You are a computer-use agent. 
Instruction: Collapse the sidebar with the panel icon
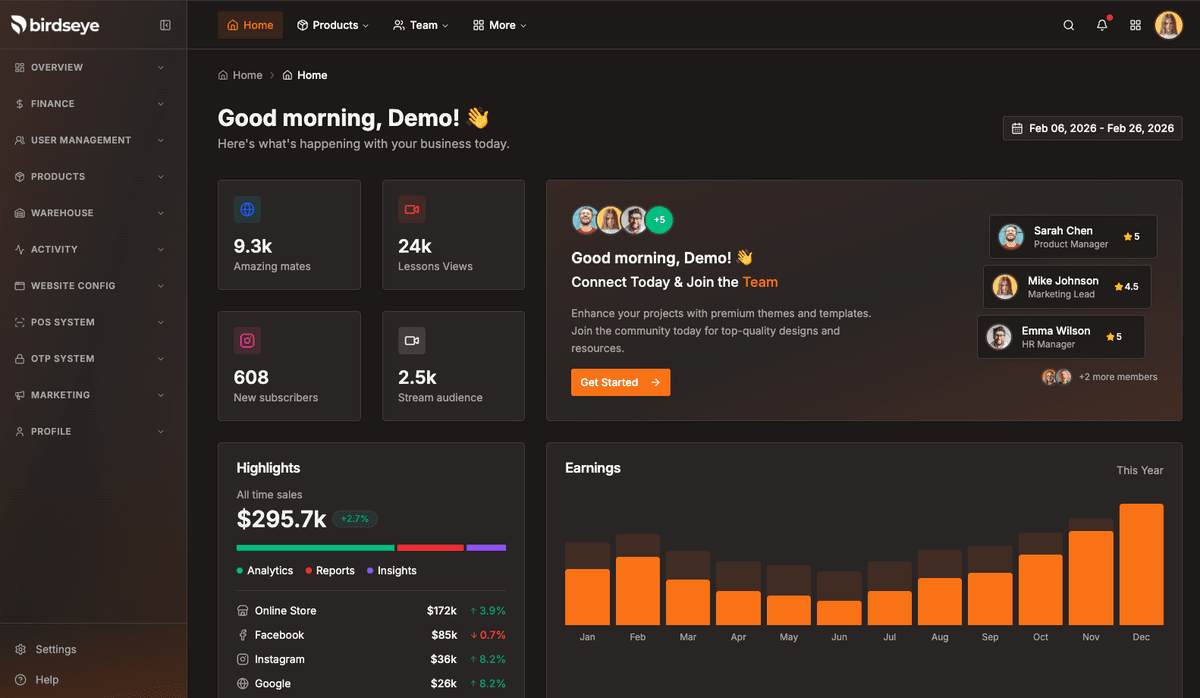click(165, 25)
